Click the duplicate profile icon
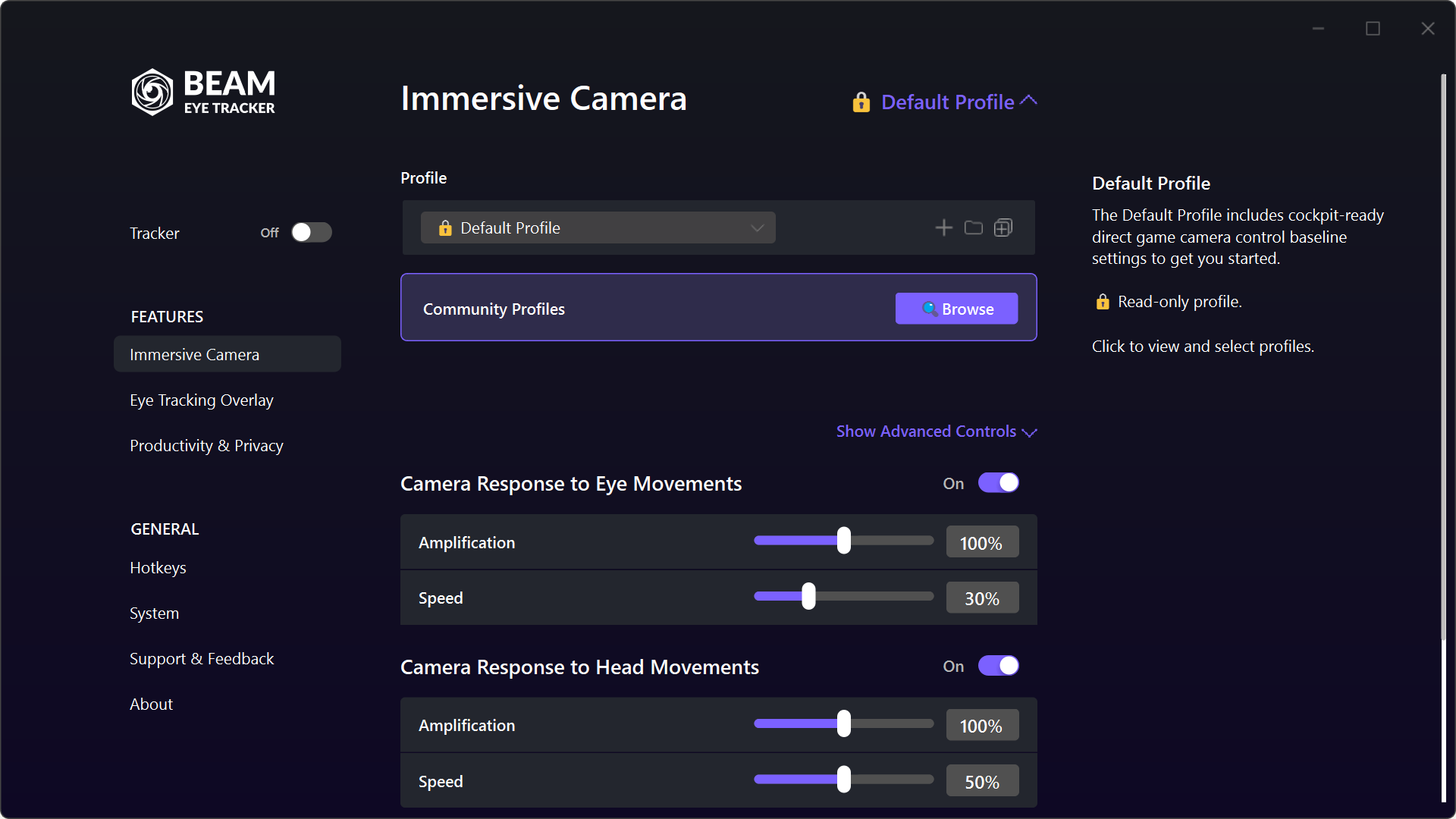Image resolution: width=1456 pixels, height=819 pixels. click(x=1003, y=227)
